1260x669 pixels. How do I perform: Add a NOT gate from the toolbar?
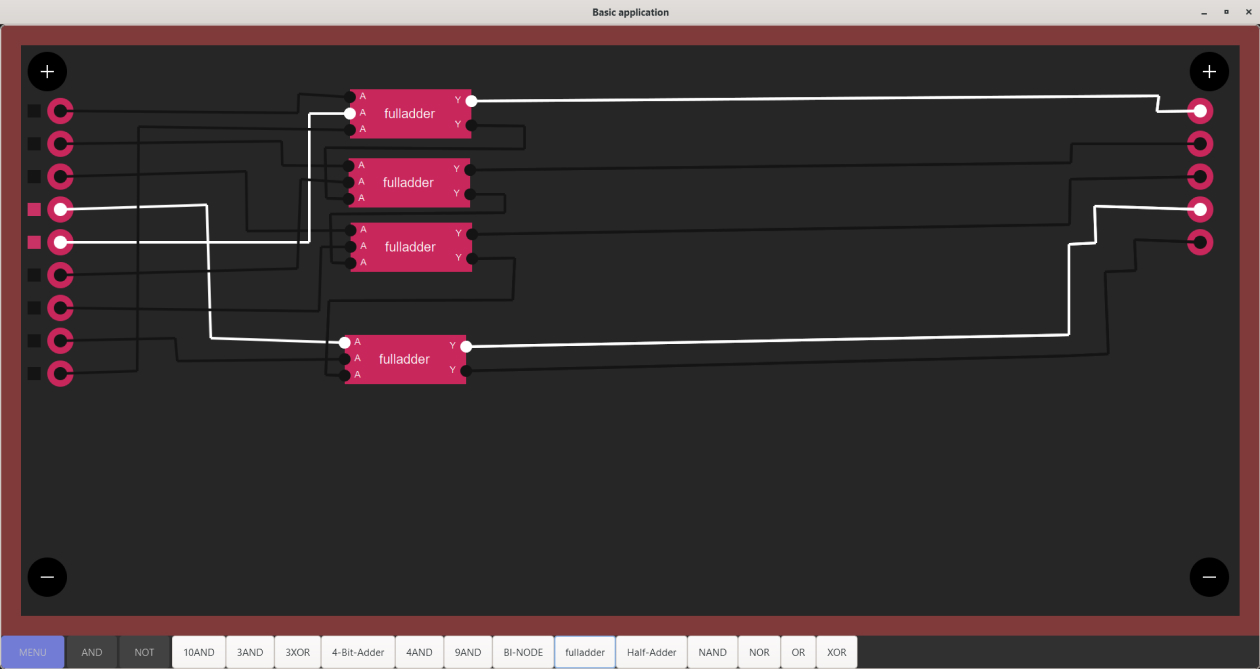pos(145,652)
